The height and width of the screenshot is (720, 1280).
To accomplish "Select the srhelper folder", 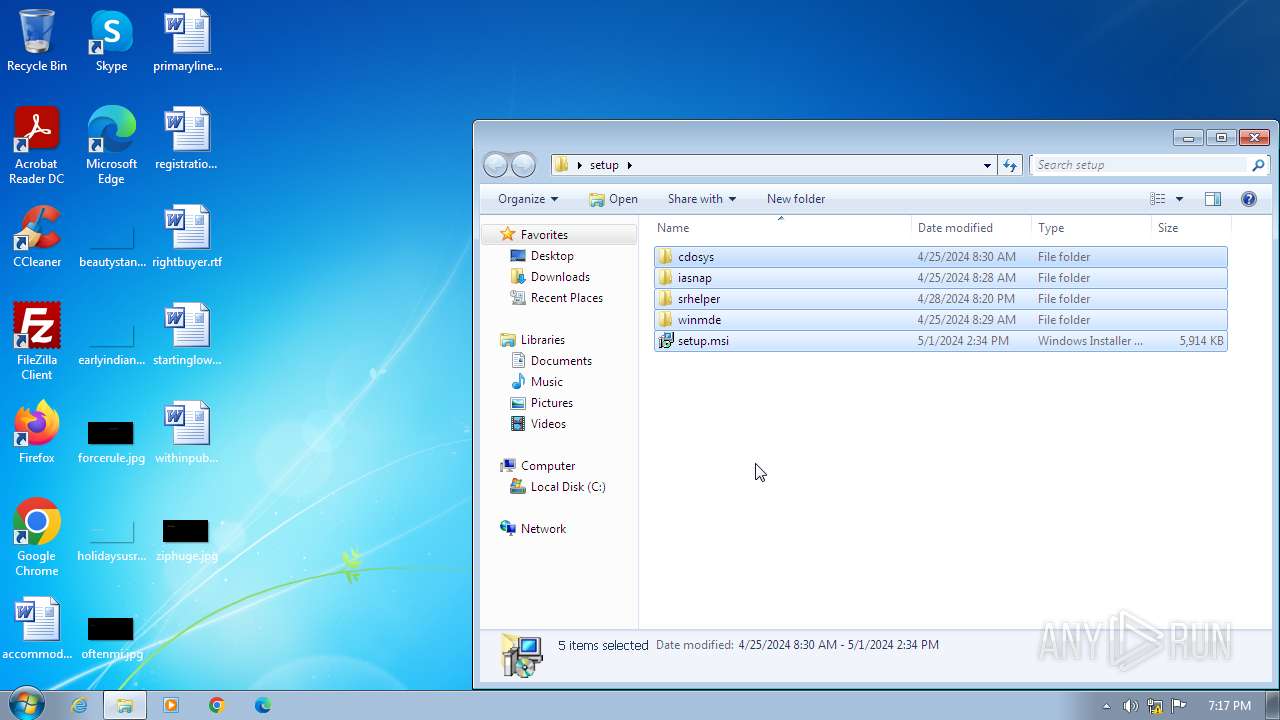I will 940,299.
